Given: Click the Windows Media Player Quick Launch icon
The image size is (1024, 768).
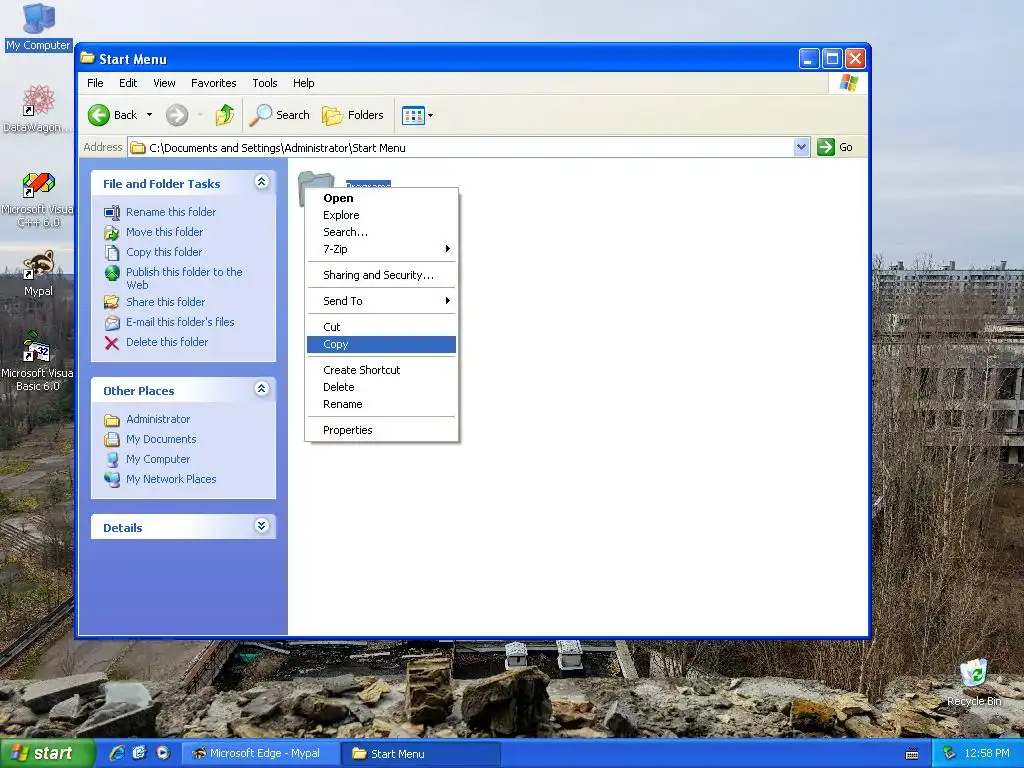Looking at the screenshot, I should pos(163,753).
